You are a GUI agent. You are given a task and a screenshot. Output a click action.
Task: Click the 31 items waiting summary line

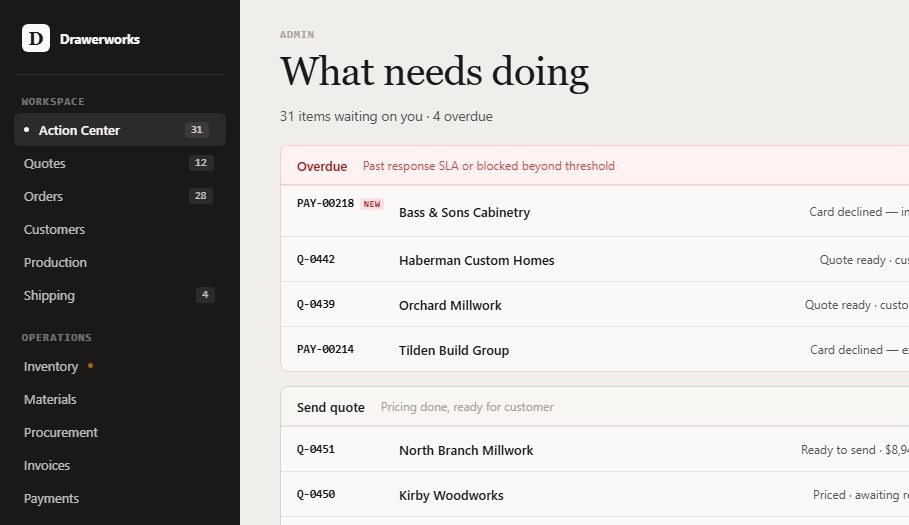pyautogui.click(x=386, y=116)
